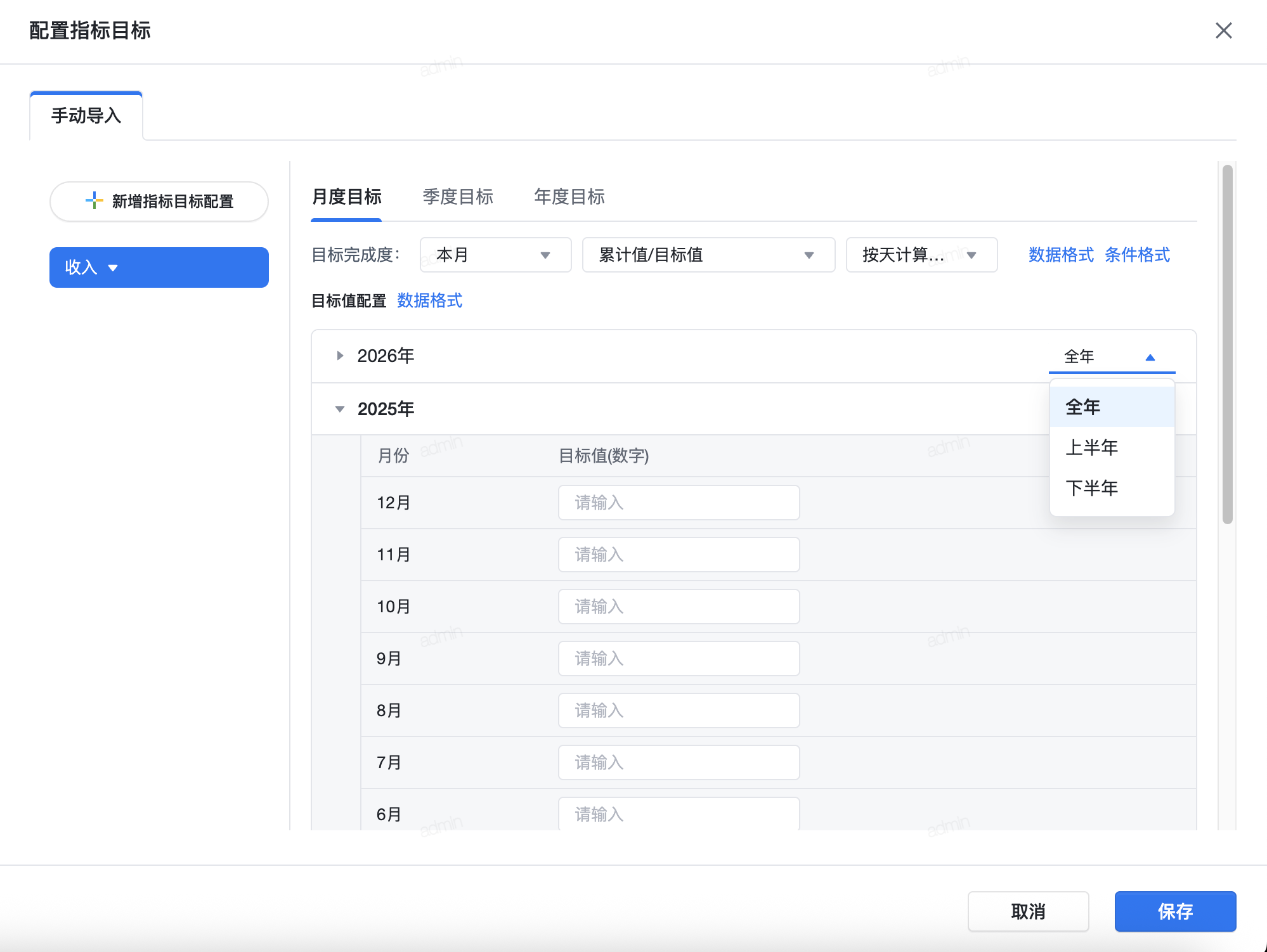Switch to 季度目标 tab
Screen dimensions: 1267x952
(458, 196)
